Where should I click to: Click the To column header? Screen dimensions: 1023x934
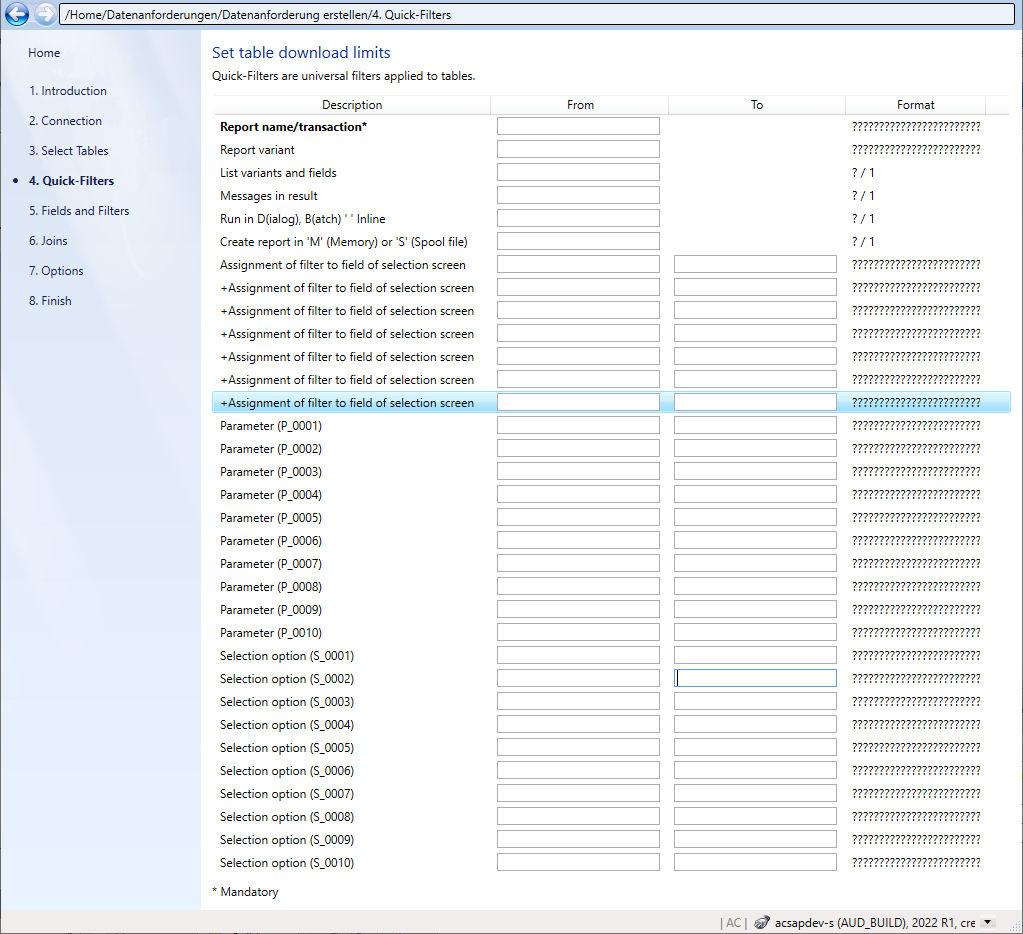756,104
